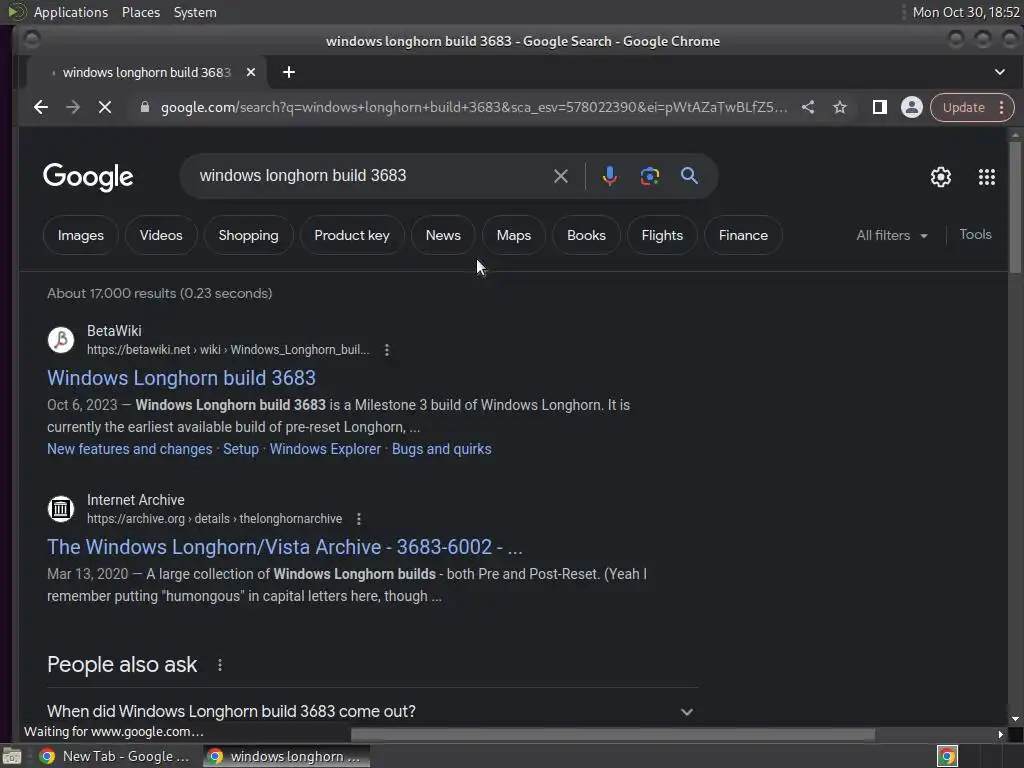Search by image with Google Lens icon

click(x=649, y=176)
